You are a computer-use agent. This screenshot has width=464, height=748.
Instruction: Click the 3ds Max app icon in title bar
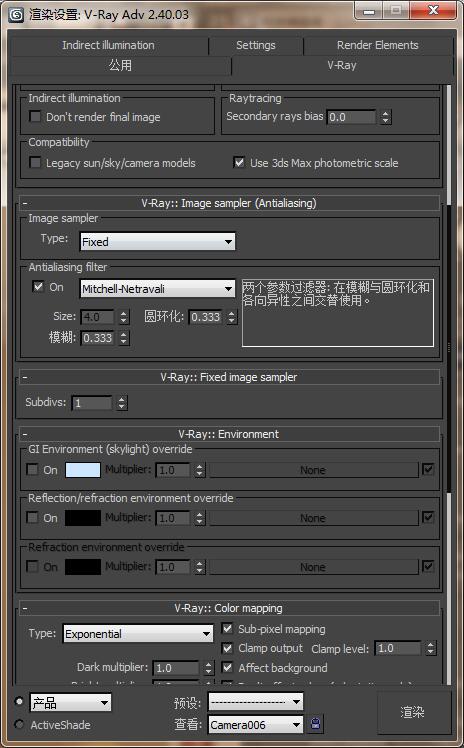click(x=16, y=14)
